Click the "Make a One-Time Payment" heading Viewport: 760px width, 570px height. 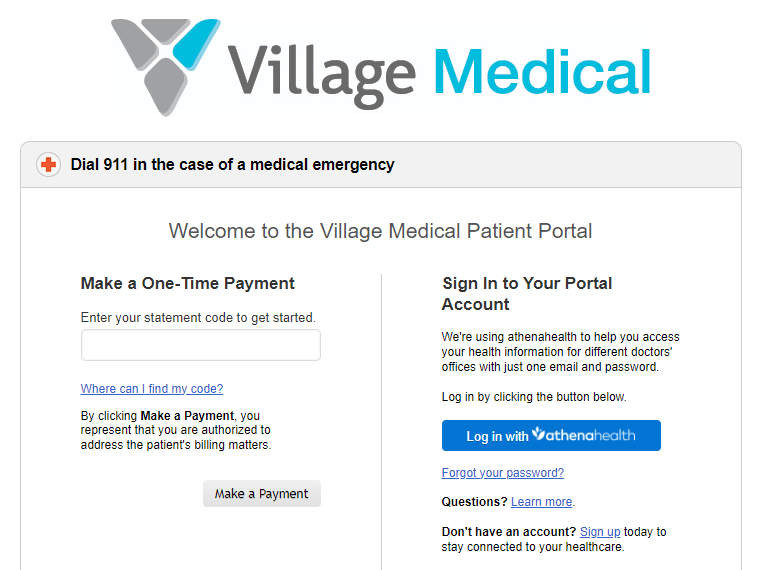(x=188, y=284)
